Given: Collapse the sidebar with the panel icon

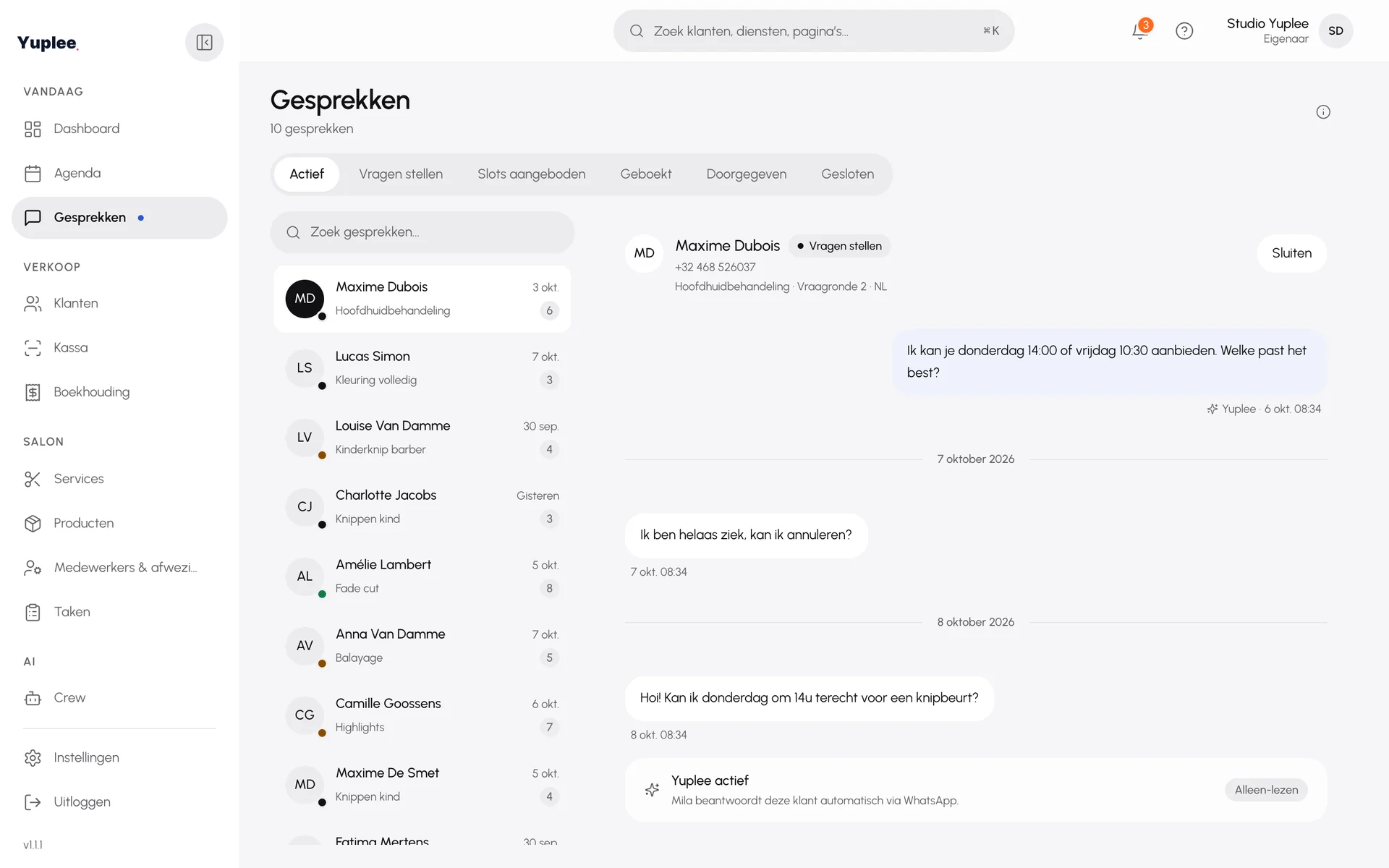Looking at the screenshot, I should (204, 43).
